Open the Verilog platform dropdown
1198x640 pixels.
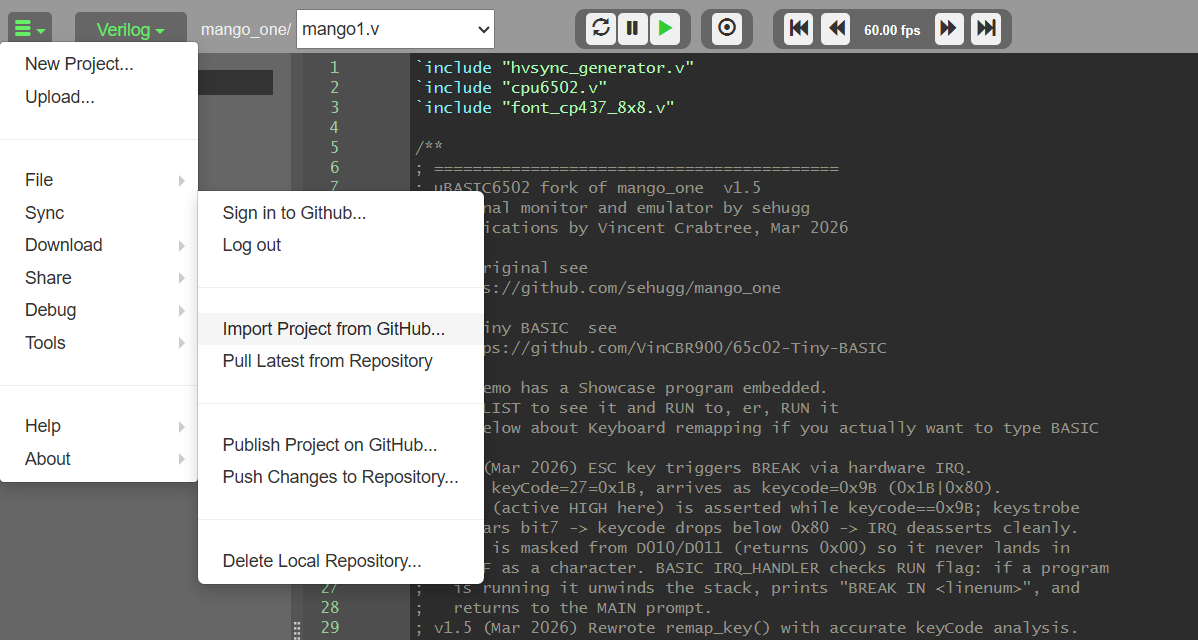(x=130, y=30)
